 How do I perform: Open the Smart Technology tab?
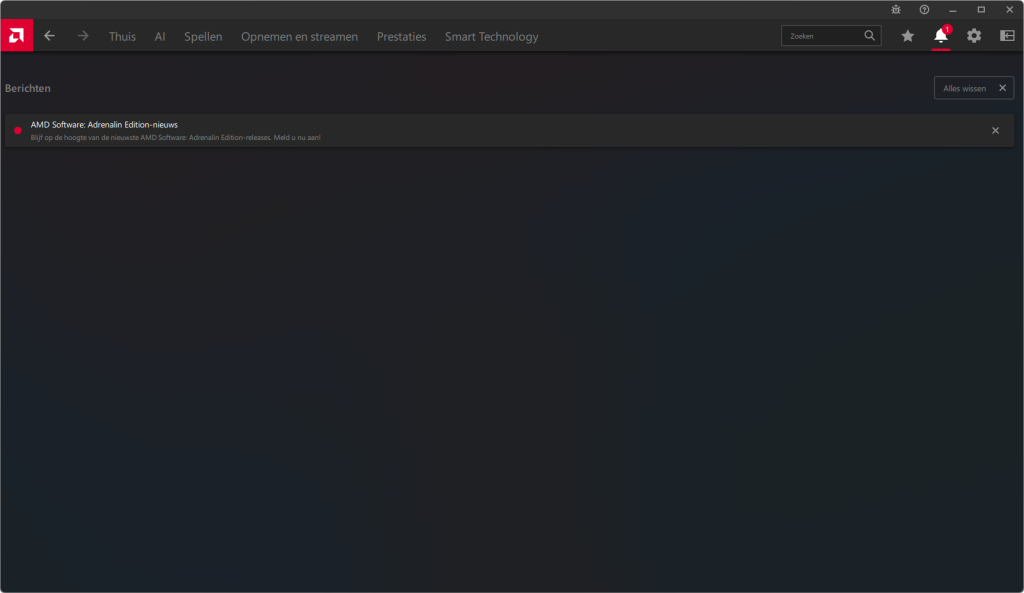click(x=491, y=37)
